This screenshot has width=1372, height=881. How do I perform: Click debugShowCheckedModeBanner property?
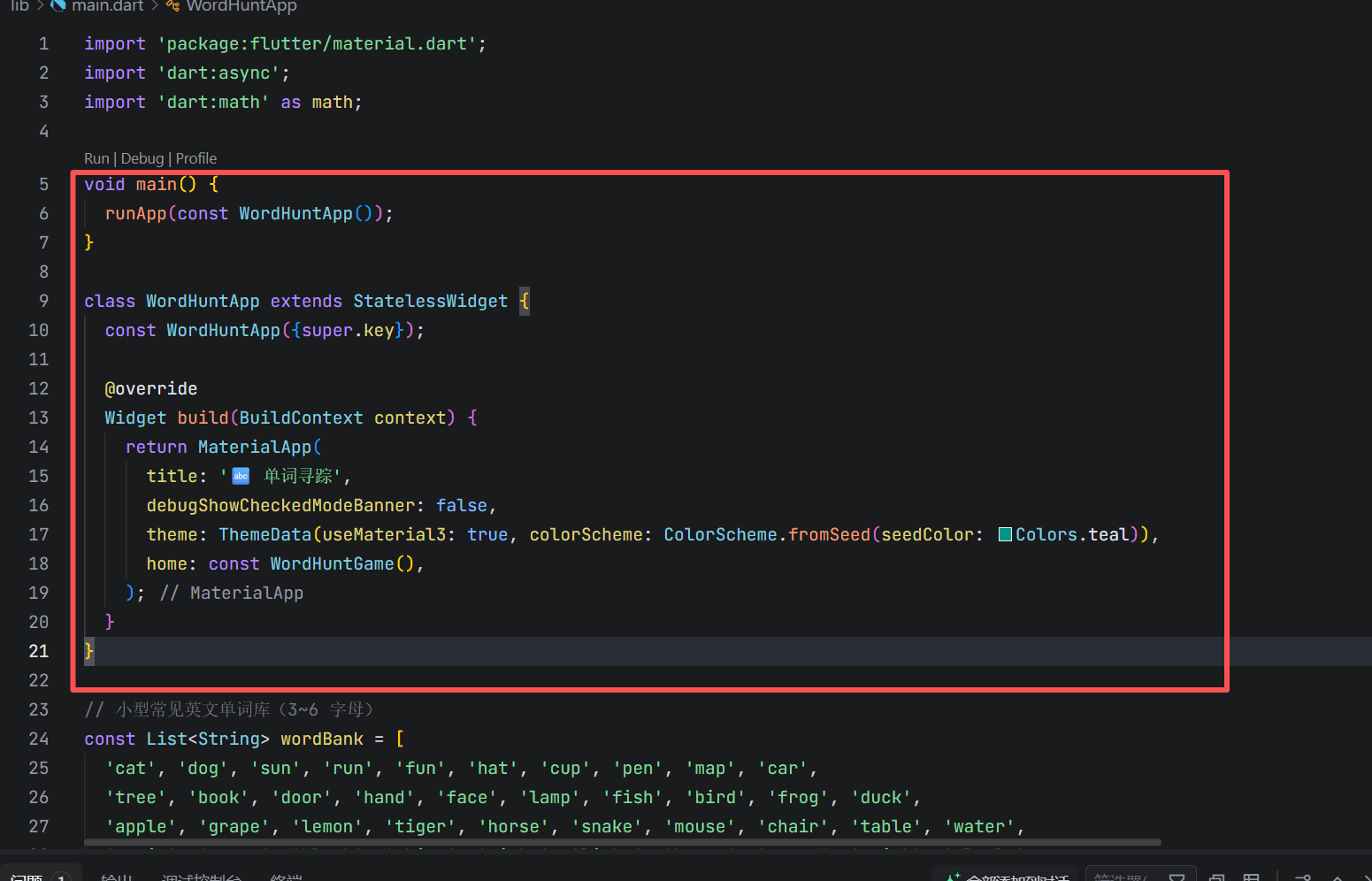pyautogui.click(x=280, y=505)
